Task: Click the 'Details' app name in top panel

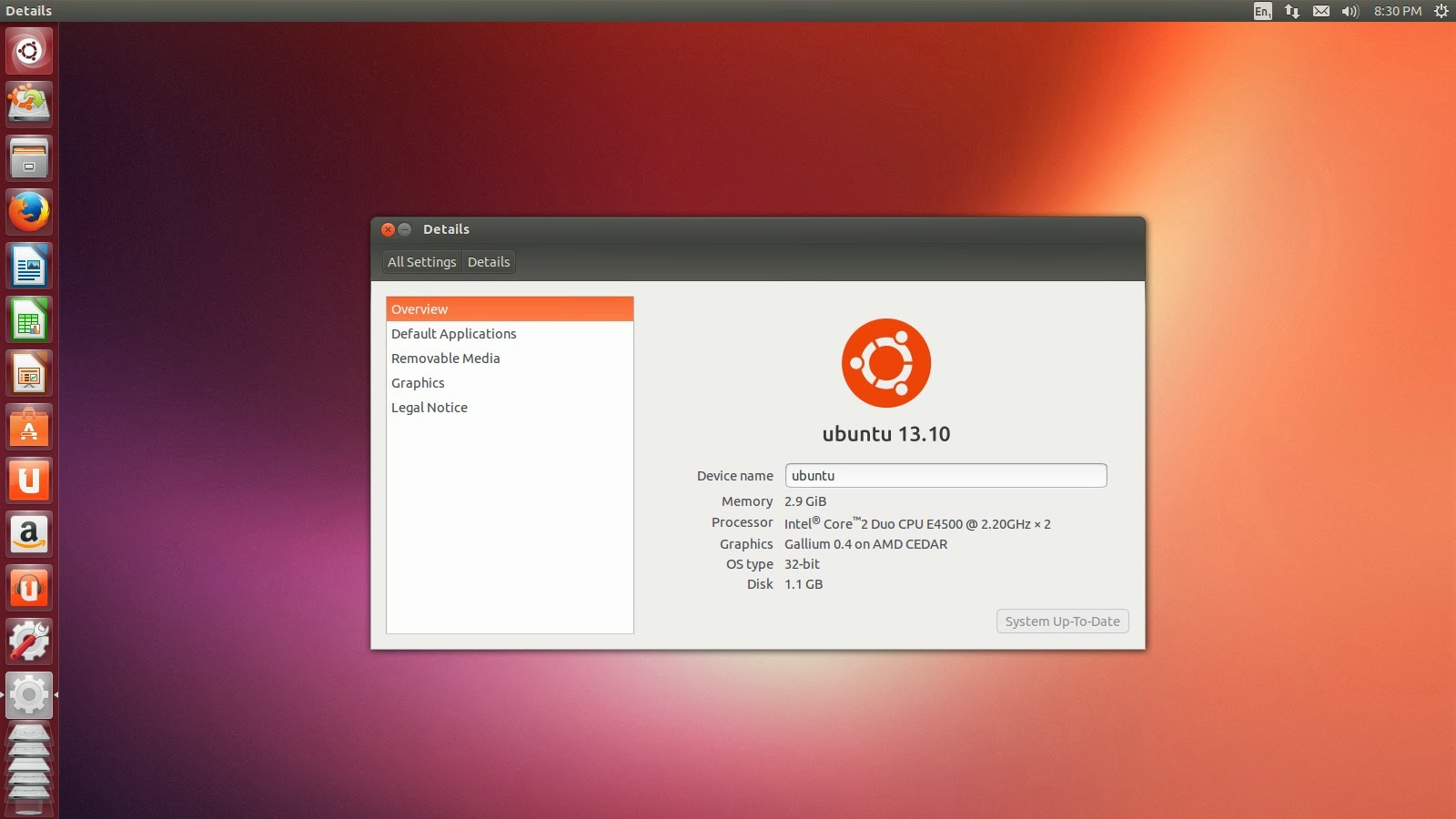Action: 29,11
